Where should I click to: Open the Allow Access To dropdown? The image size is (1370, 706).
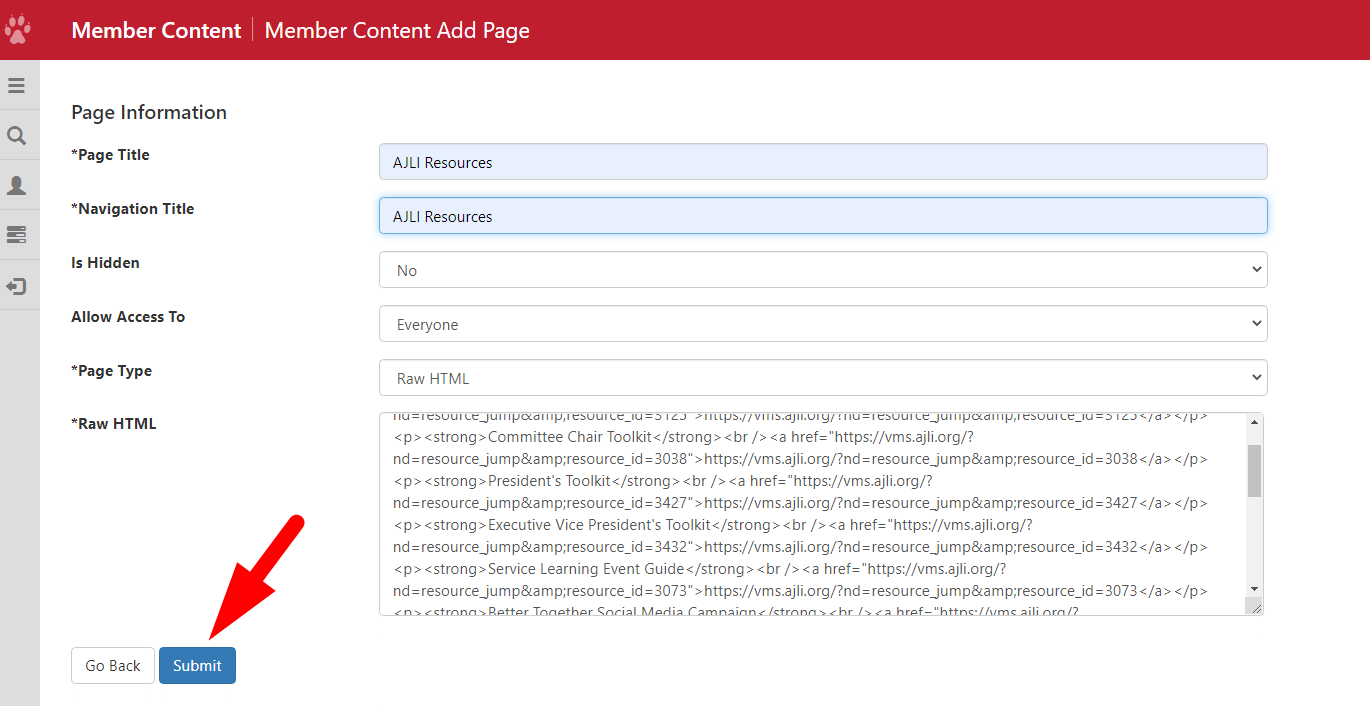(x=823, y=324)
